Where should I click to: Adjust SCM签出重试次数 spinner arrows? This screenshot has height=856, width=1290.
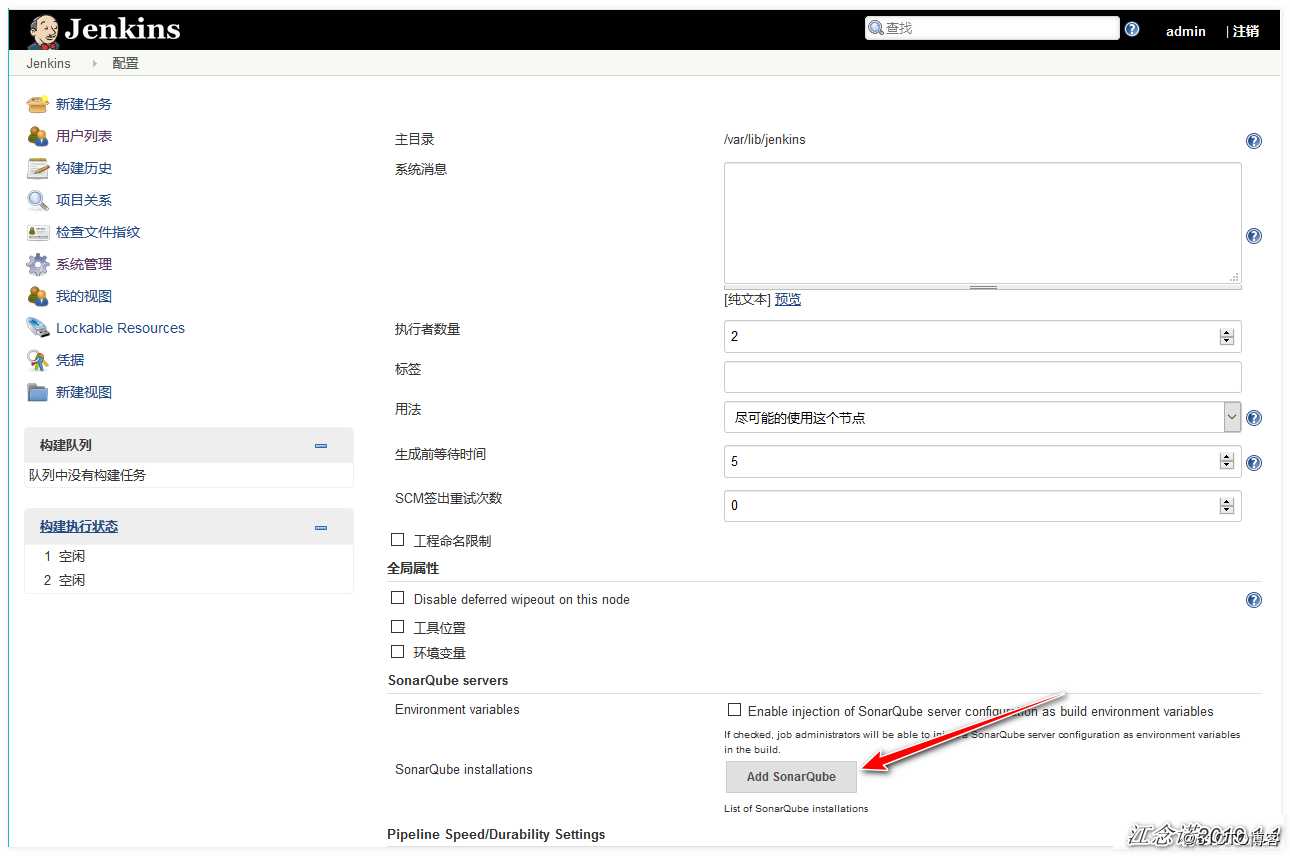tap(1227, 505)
